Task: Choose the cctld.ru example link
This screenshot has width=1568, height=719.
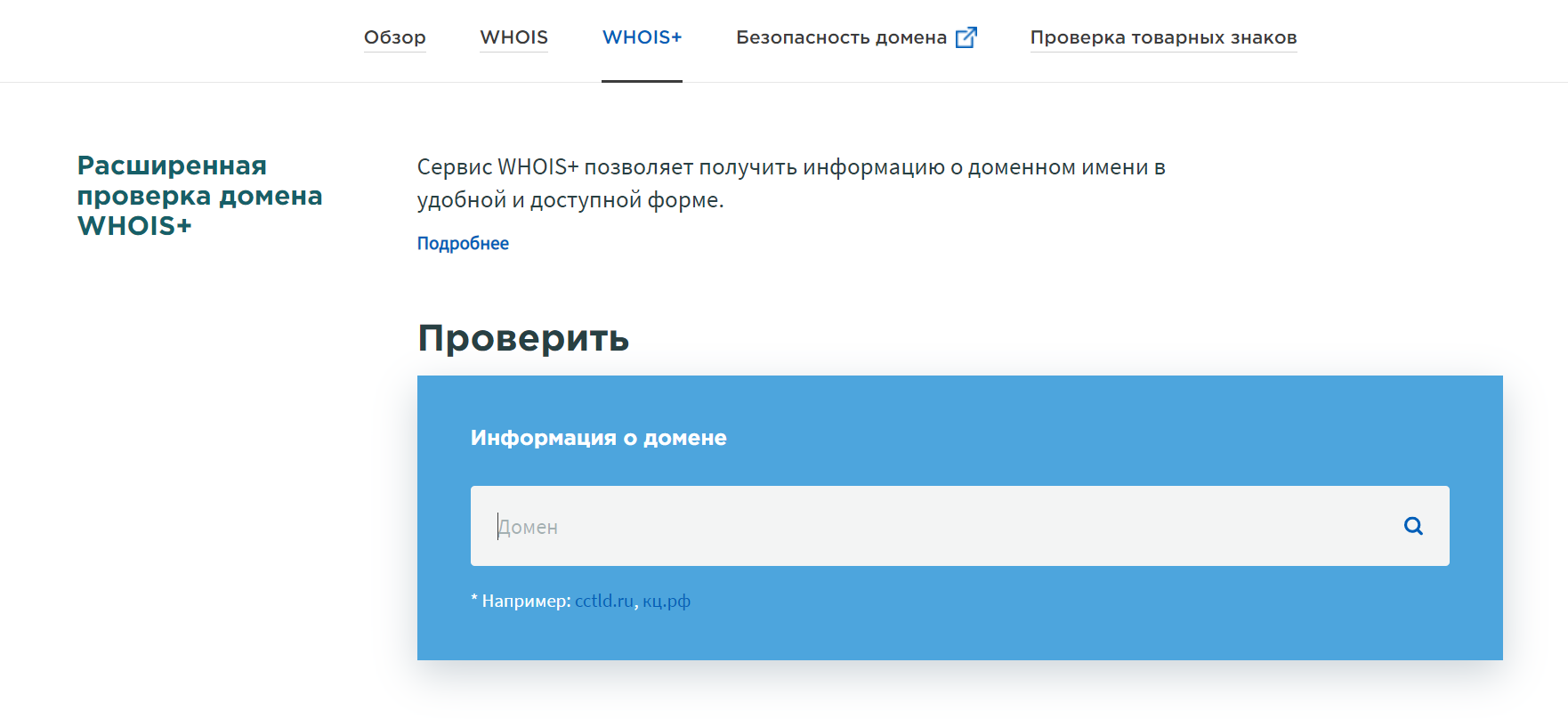Action: tap(604, 601)
